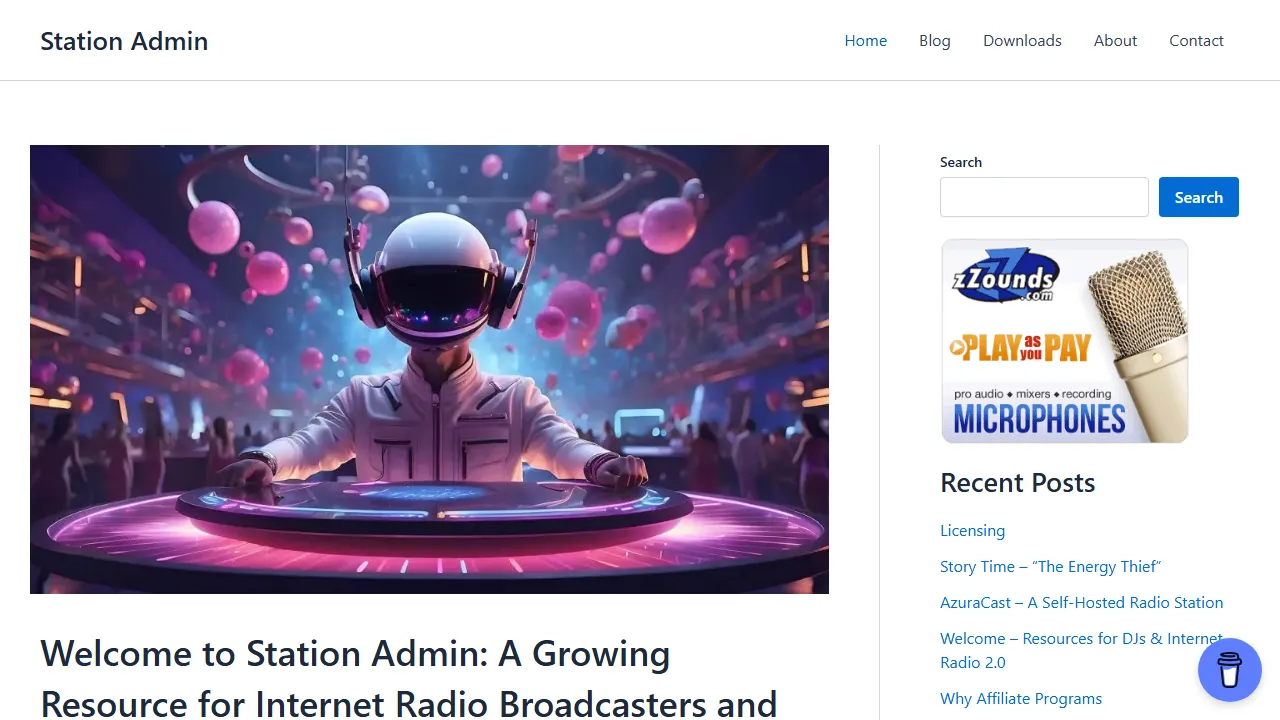Open the AzuraCast self-hosted radio article

1081,602
